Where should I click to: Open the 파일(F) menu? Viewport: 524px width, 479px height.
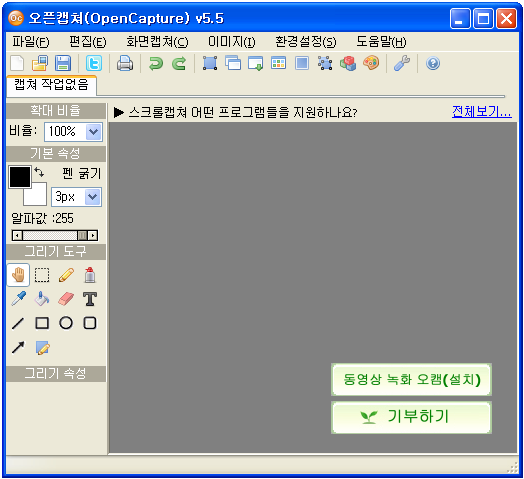coord(31,42)
